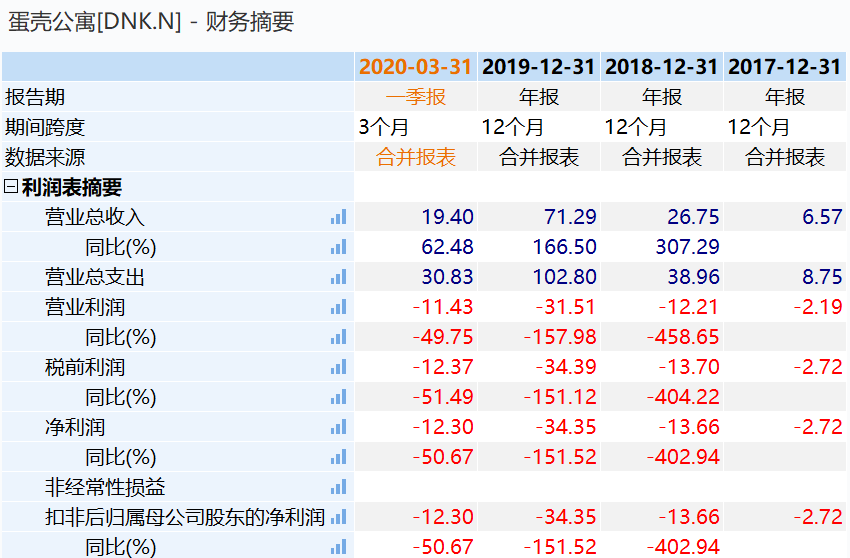Screen dimensions: 850x558
Task: Click 年报 under 2018-12-31
Action: click(661, 97)
